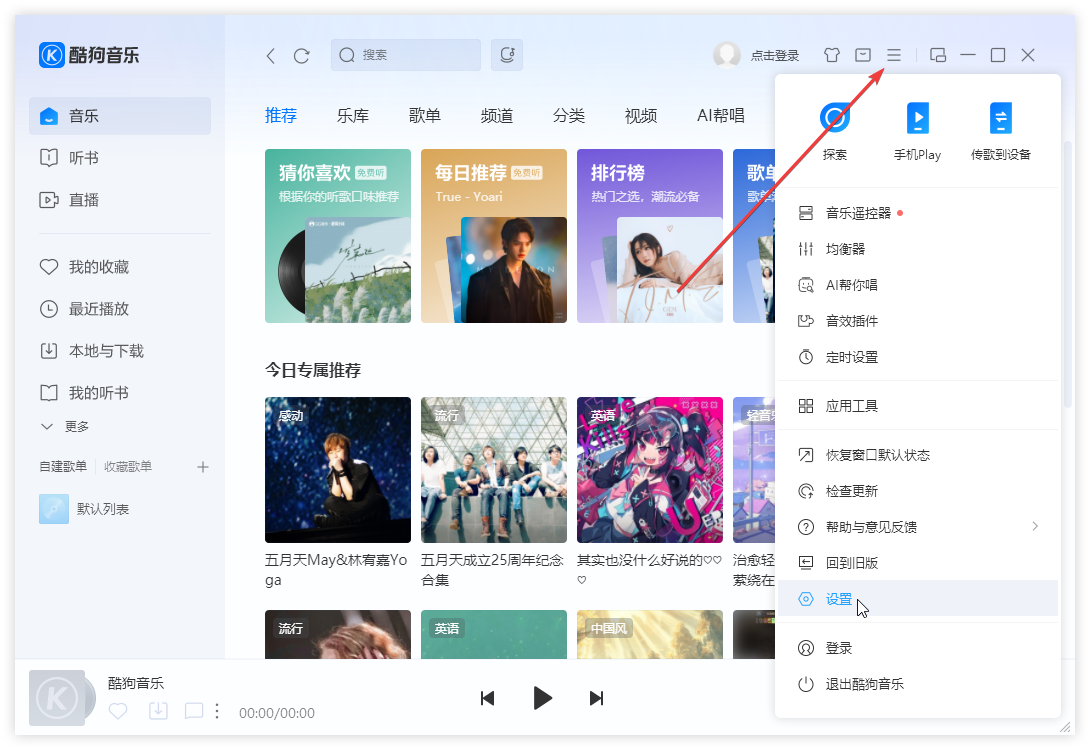This screenshot has height=750, width=1090.
Task: Open the dropdown arrow next to skin icon
Action: 862,55
